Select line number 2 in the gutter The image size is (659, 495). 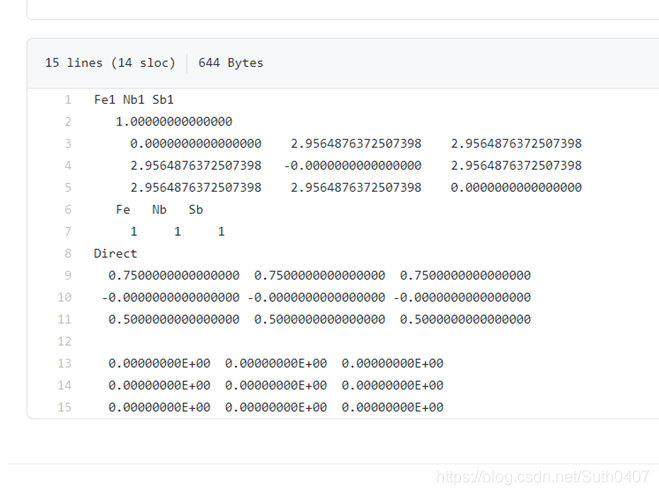point(68,122)
